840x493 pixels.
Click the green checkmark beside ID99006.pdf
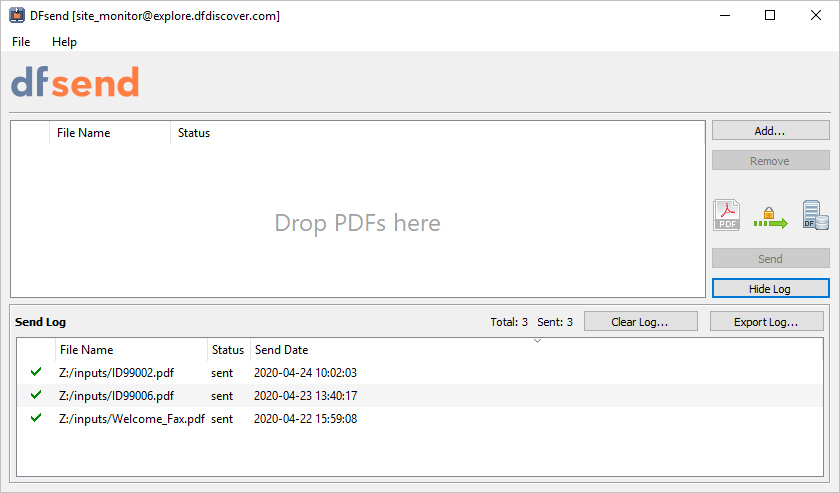(x=36, y=395)
